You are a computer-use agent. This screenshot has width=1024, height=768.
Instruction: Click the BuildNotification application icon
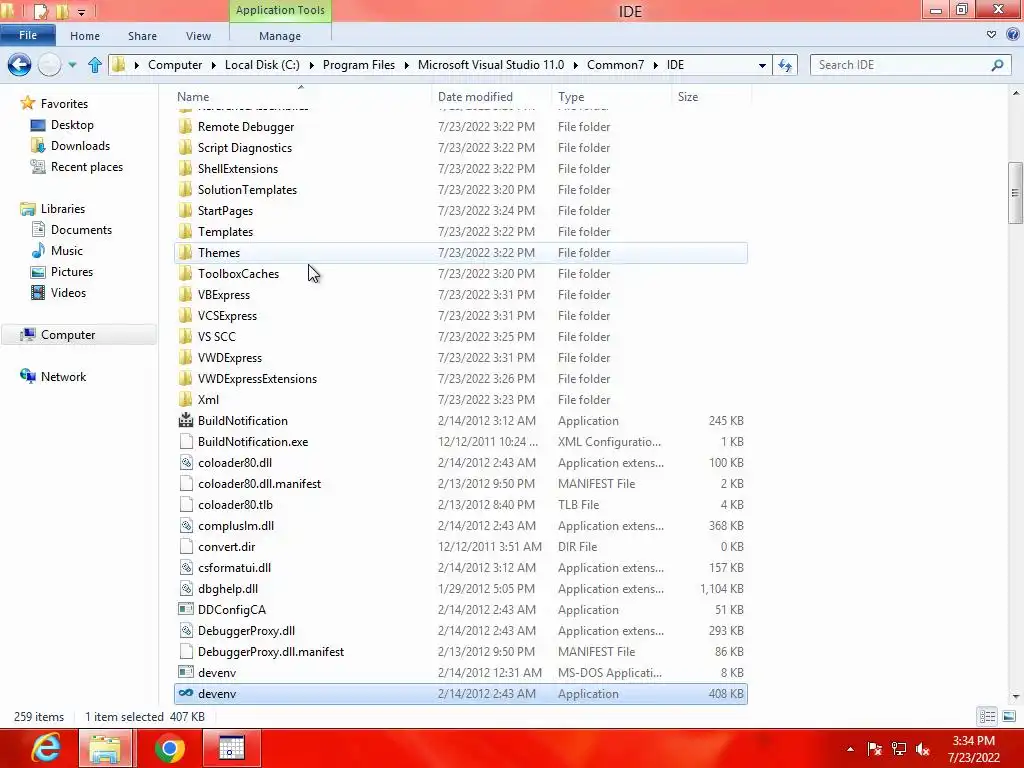[186, 421]
